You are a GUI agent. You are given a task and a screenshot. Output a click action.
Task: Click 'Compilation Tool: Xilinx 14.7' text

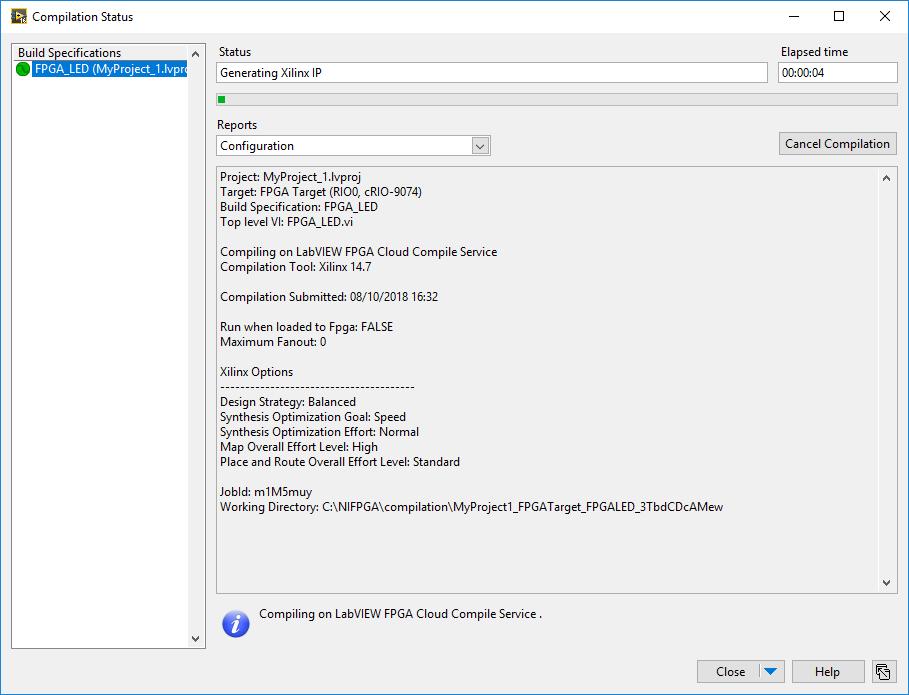point(296,267)
